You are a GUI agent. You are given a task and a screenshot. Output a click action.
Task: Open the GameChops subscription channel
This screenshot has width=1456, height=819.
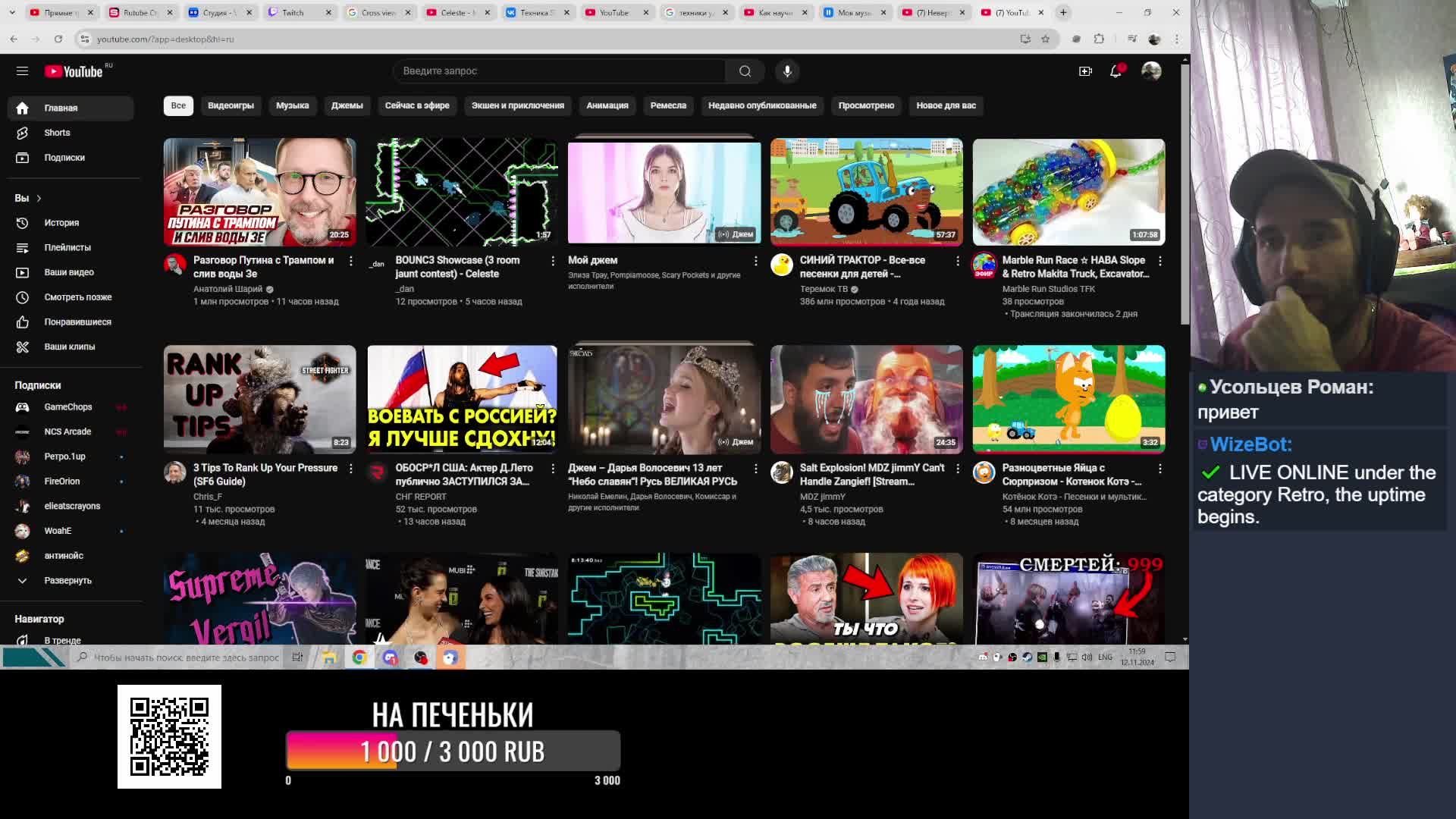[67, 407]
